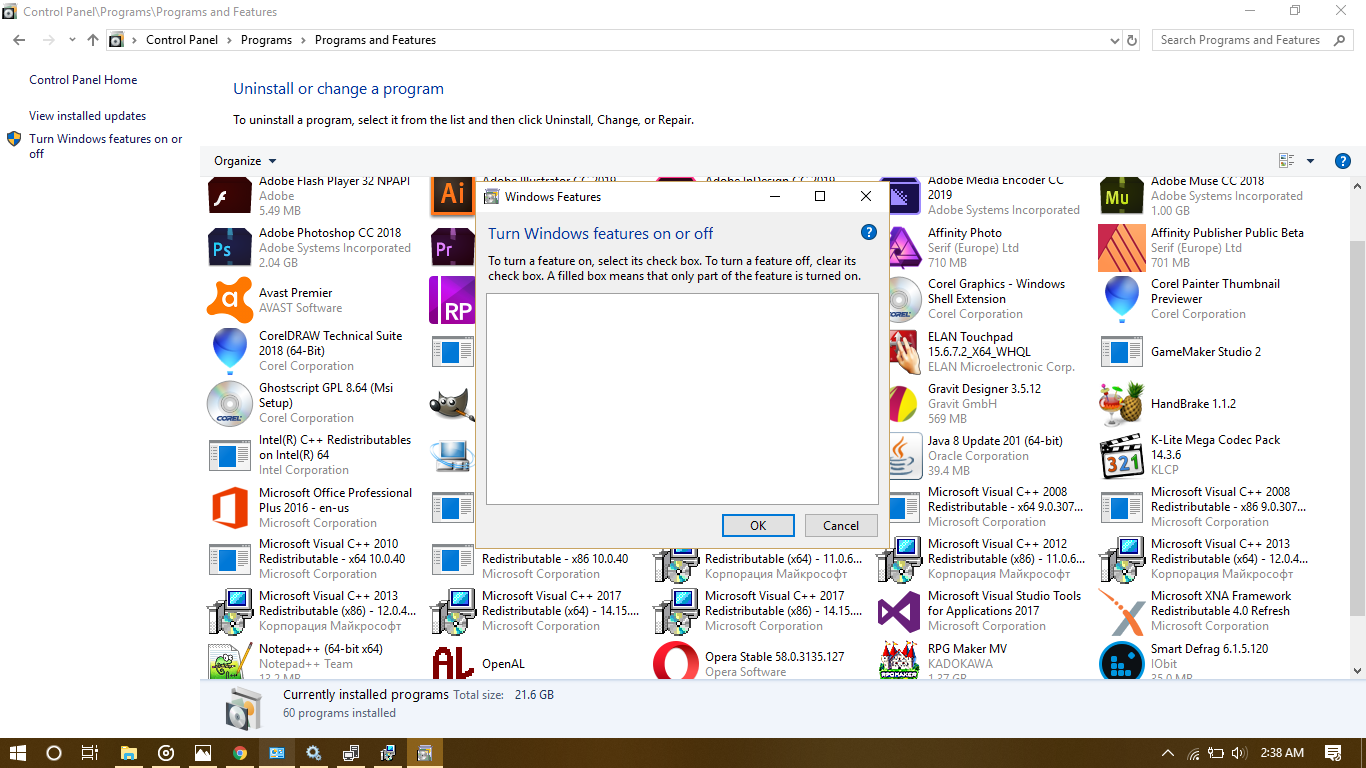Open View installed updates link
Image resolution: width=1366 pixels, height=768 pixels.
click(87, 116)
